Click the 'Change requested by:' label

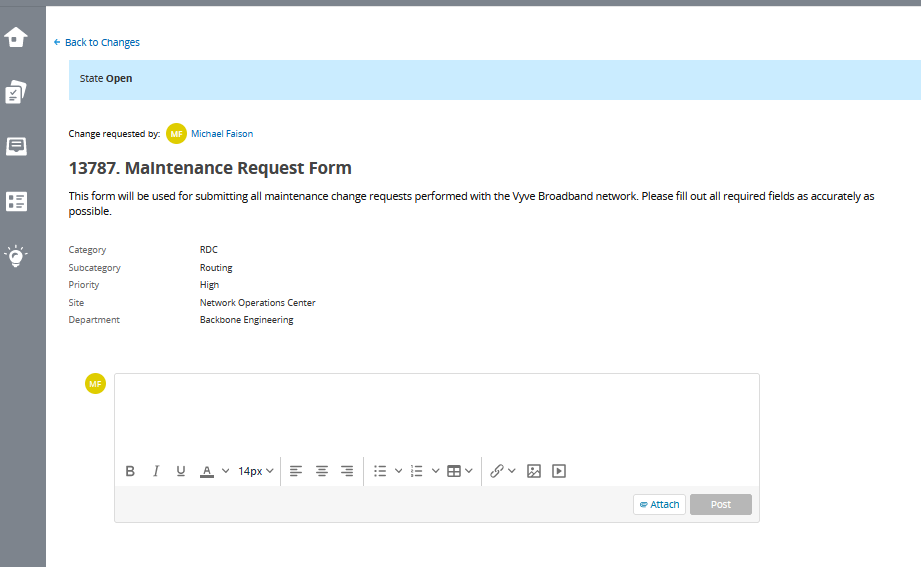pos(114,133)
